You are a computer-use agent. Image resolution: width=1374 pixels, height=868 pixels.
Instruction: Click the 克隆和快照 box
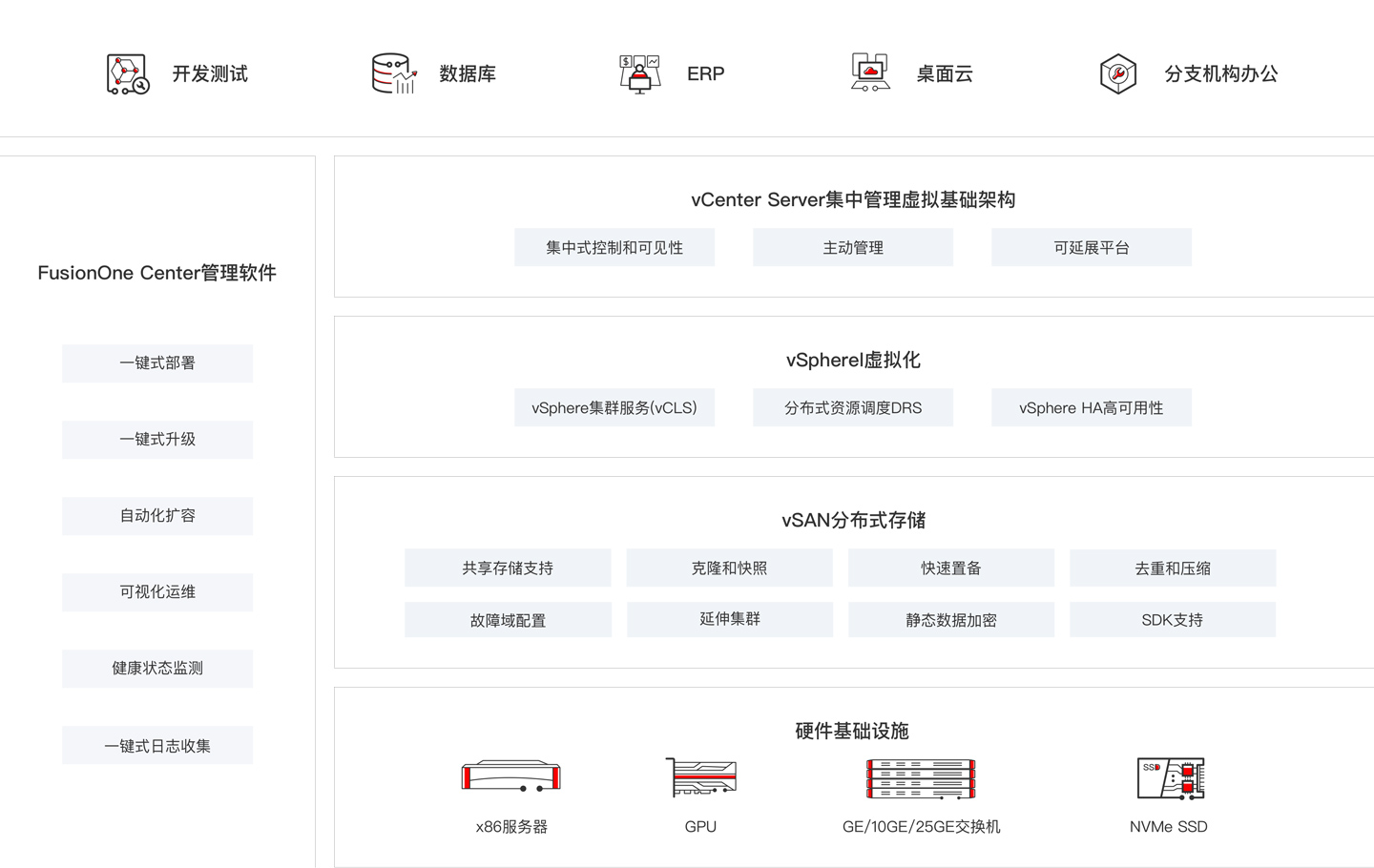[x=729, y=568]
